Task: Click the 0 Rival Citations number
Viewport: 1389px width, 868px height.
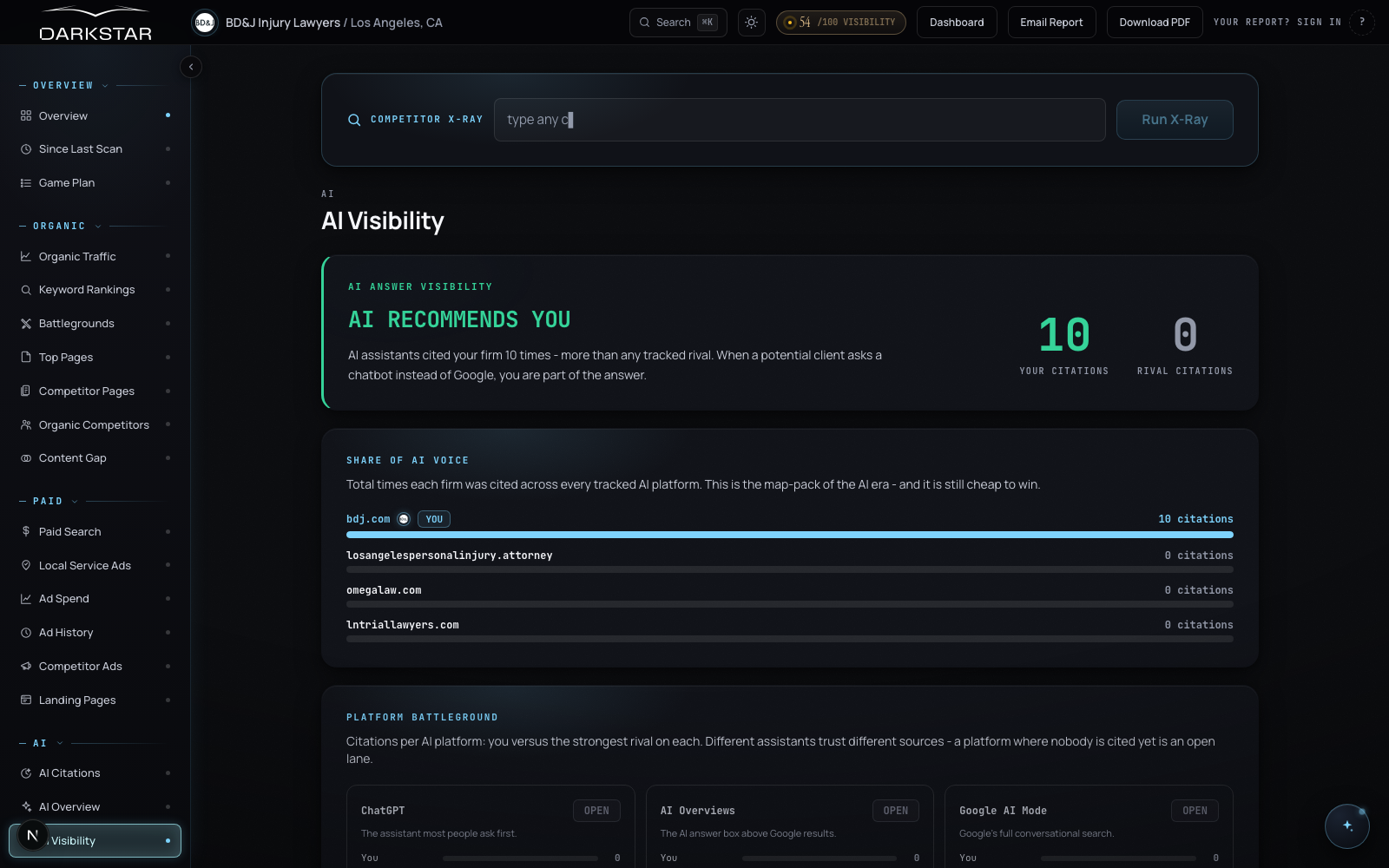Action: click(x=1185, y=335)
